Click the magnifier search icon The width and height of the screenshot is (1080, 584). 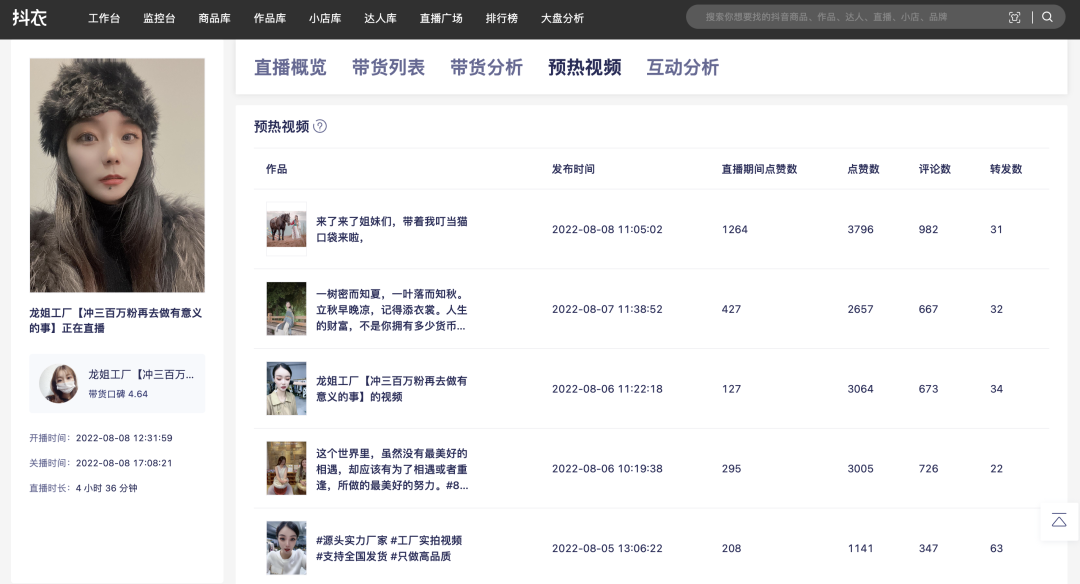click(x=1047, y=17)
